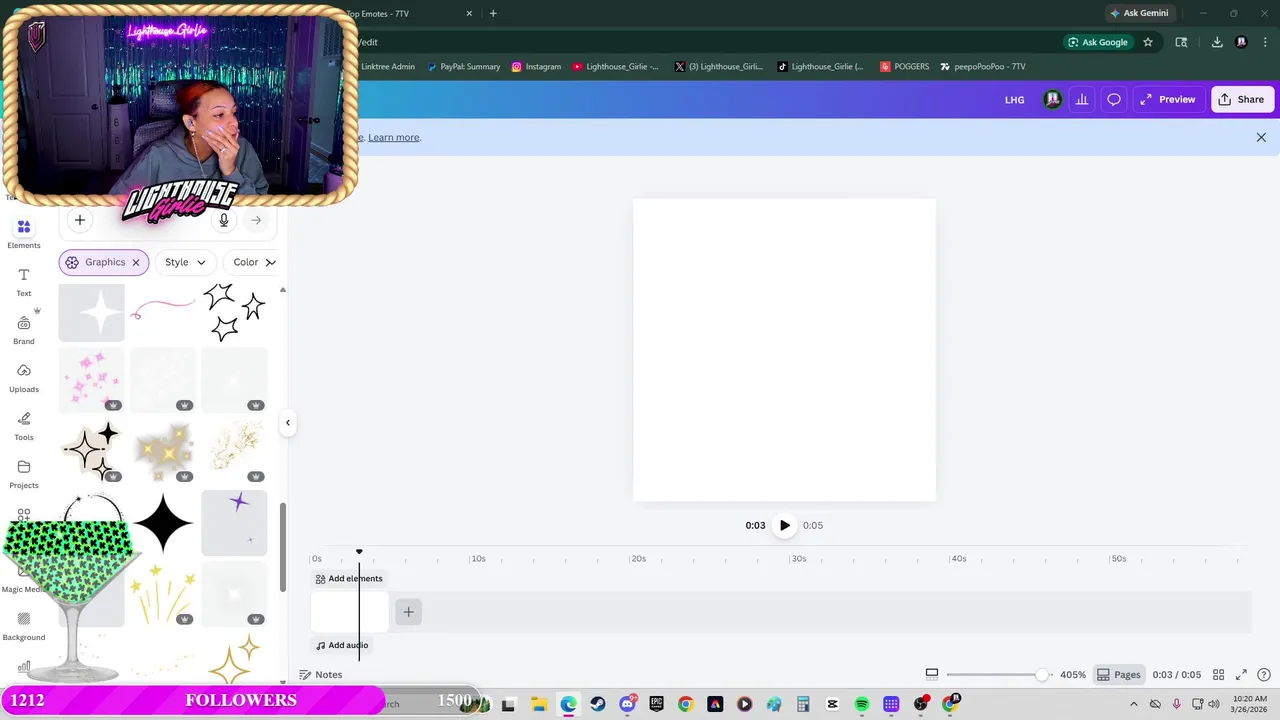1280x720 pixels.
Task: Click the microphone voice search icon
Action: (224, 220)
